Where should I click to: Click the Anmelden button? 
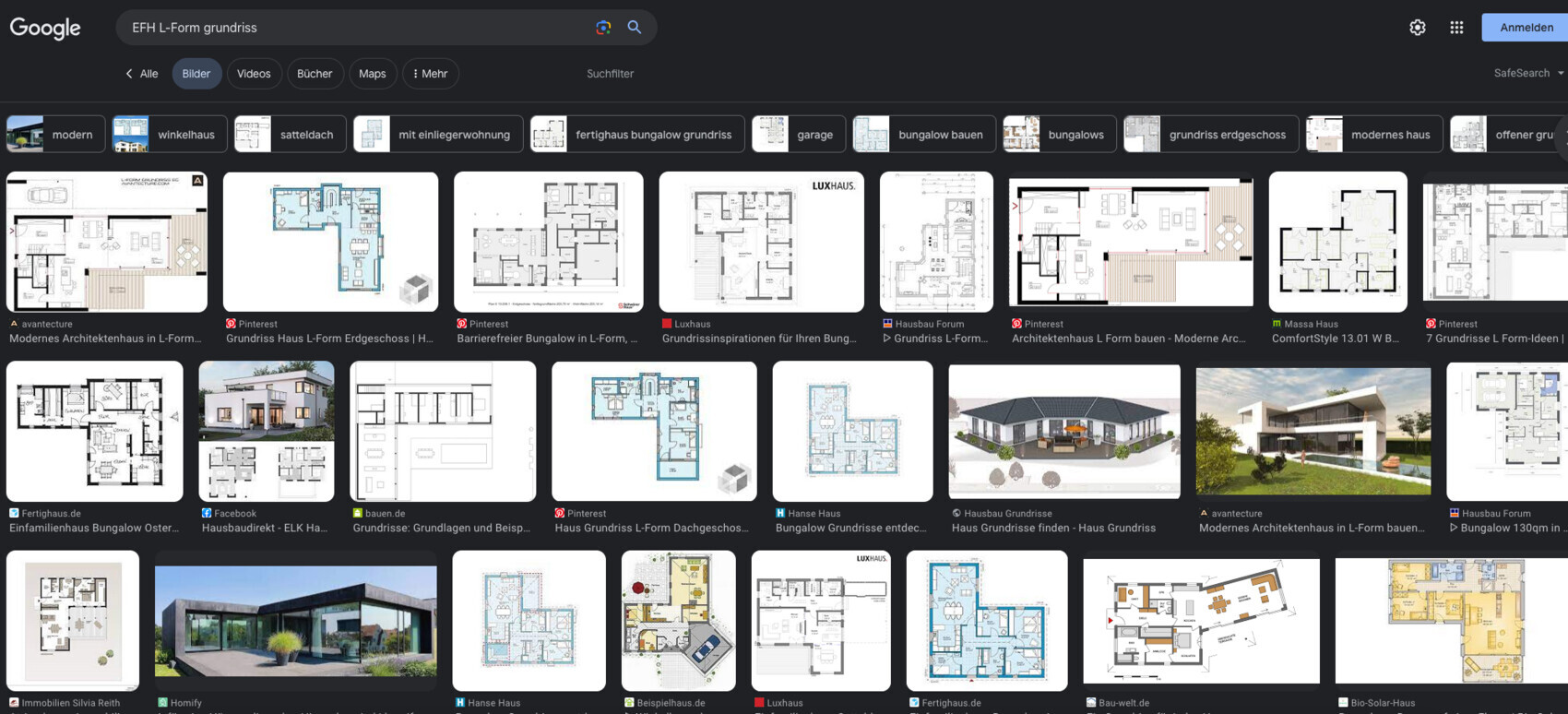pos(1526,28)
